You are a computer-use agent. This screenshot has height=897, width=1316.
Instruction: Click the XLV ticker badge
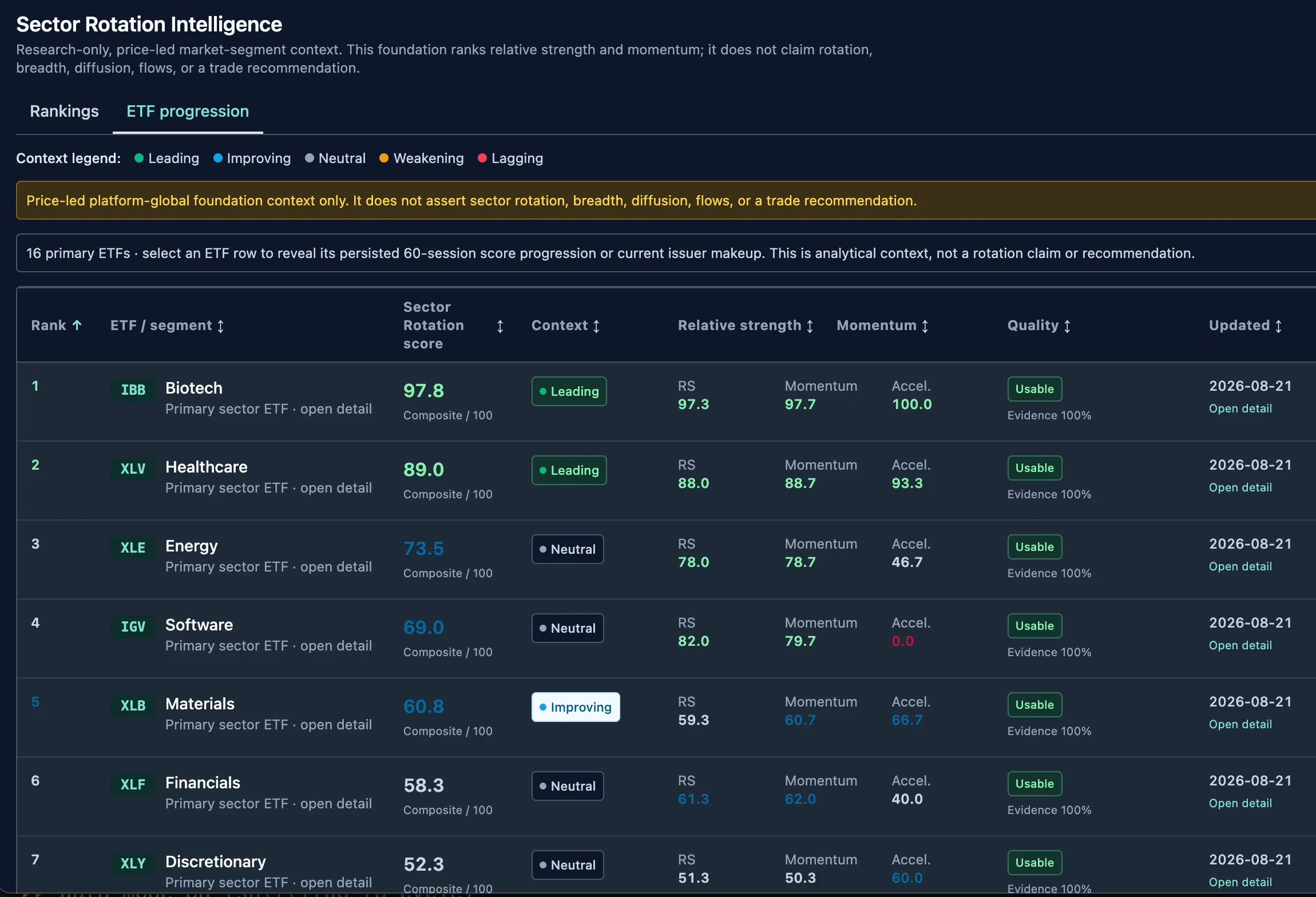[x=133, y=469]
